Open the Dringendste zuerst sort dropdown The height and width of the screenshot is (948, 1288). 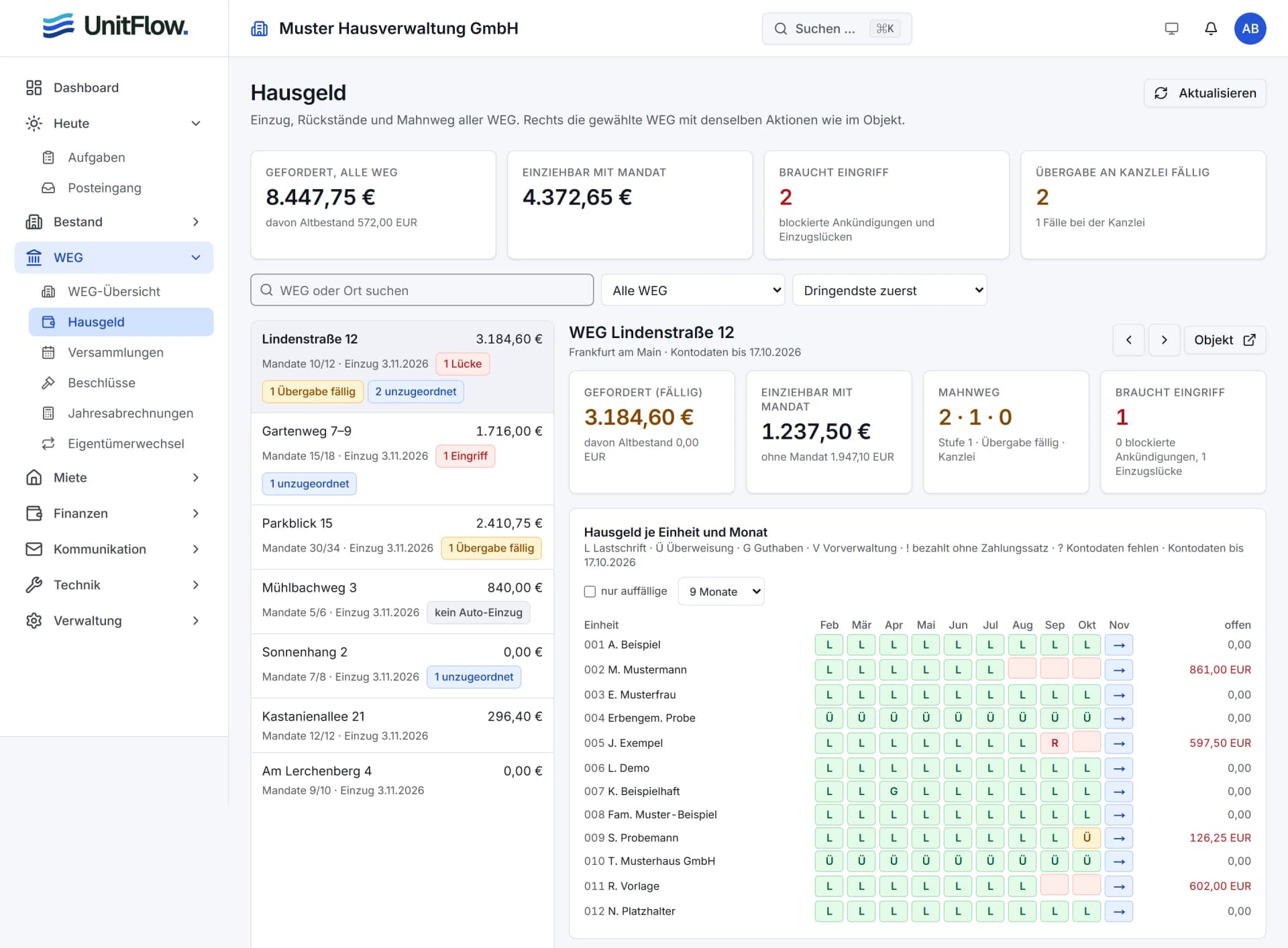(x=890, y=291)
